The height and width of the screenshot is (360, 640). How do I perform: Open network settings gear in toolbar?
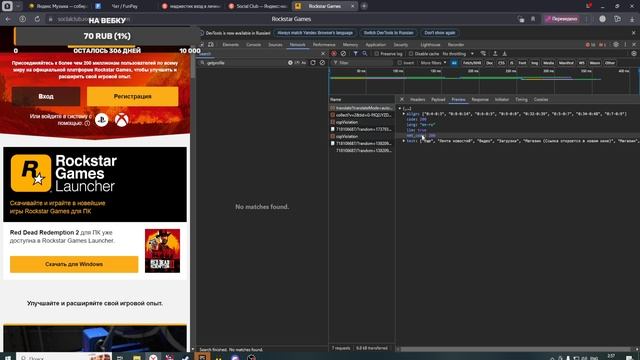pyautogui.click(x=633, y=53)
